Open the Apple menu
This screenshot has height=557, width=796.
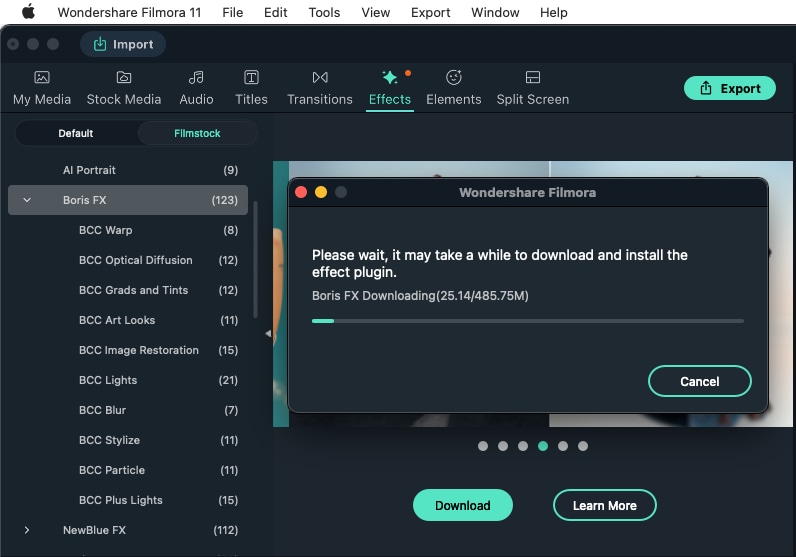[x=28, y=12]
